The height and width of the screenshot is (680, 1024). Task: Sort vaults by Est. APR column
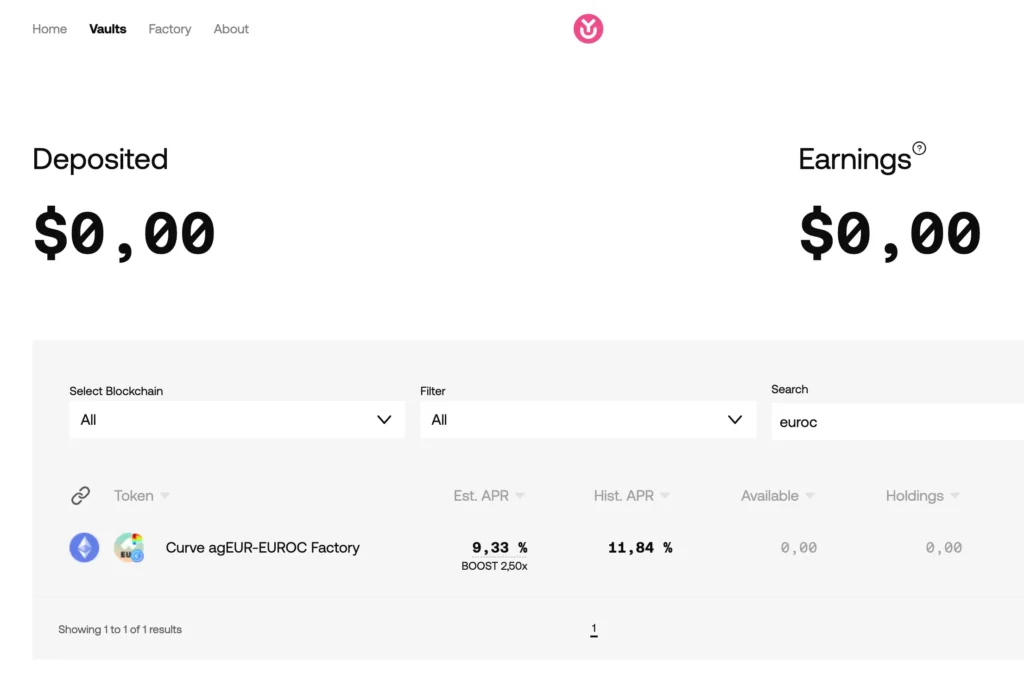488,496
